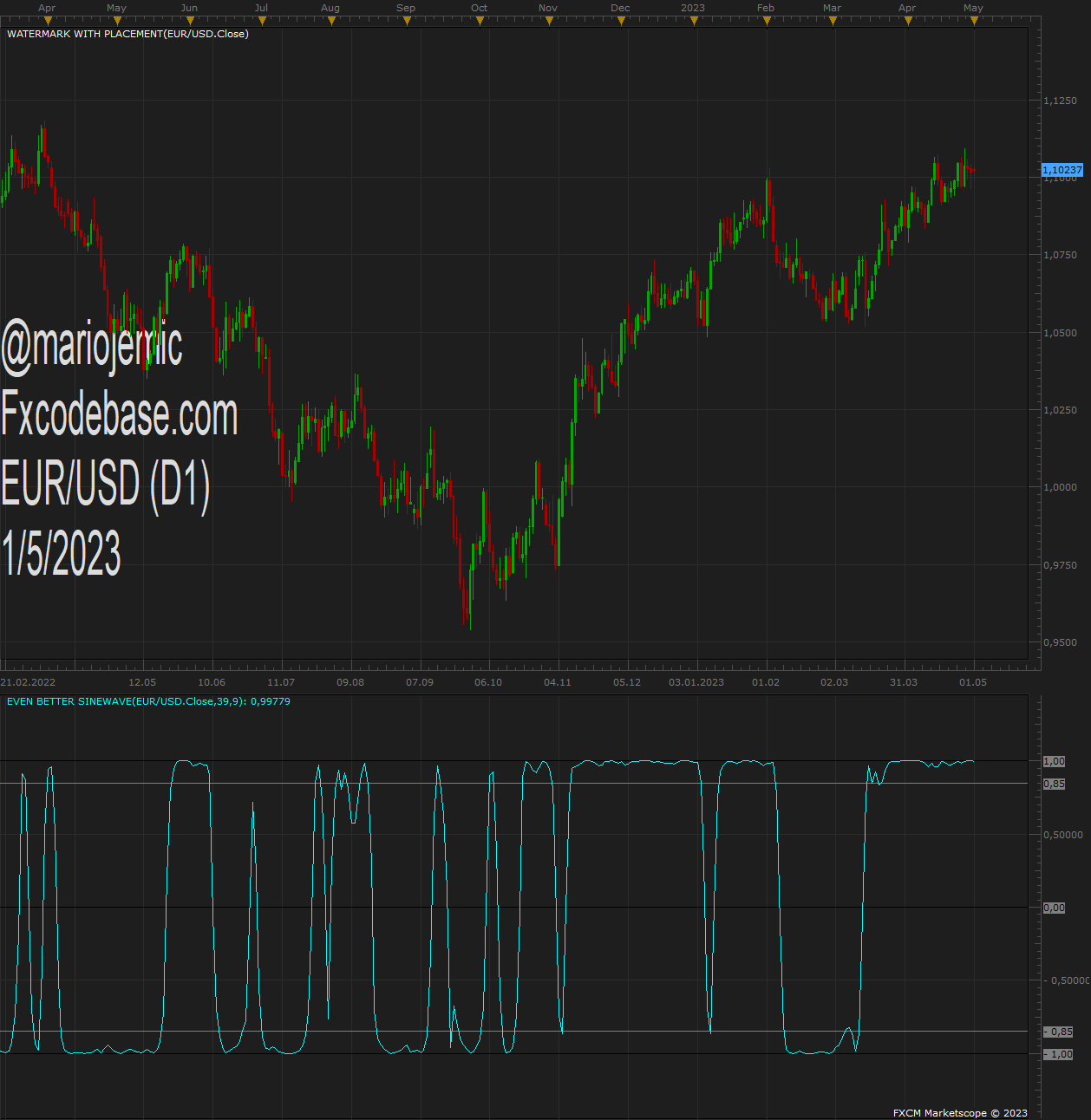Click the 1,0000 price scale label

(1060, 487)
